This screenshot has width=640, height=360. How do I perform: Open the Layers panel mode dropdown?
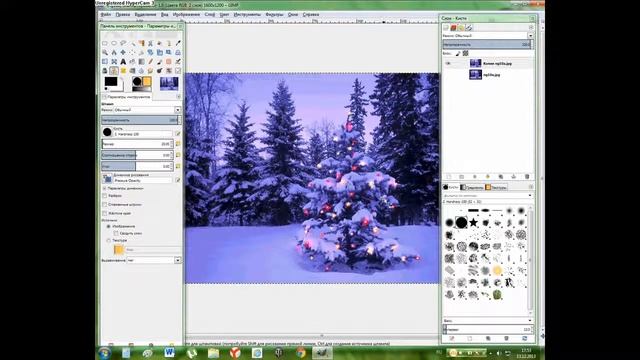pyautogui.click(x=487, y=36)
